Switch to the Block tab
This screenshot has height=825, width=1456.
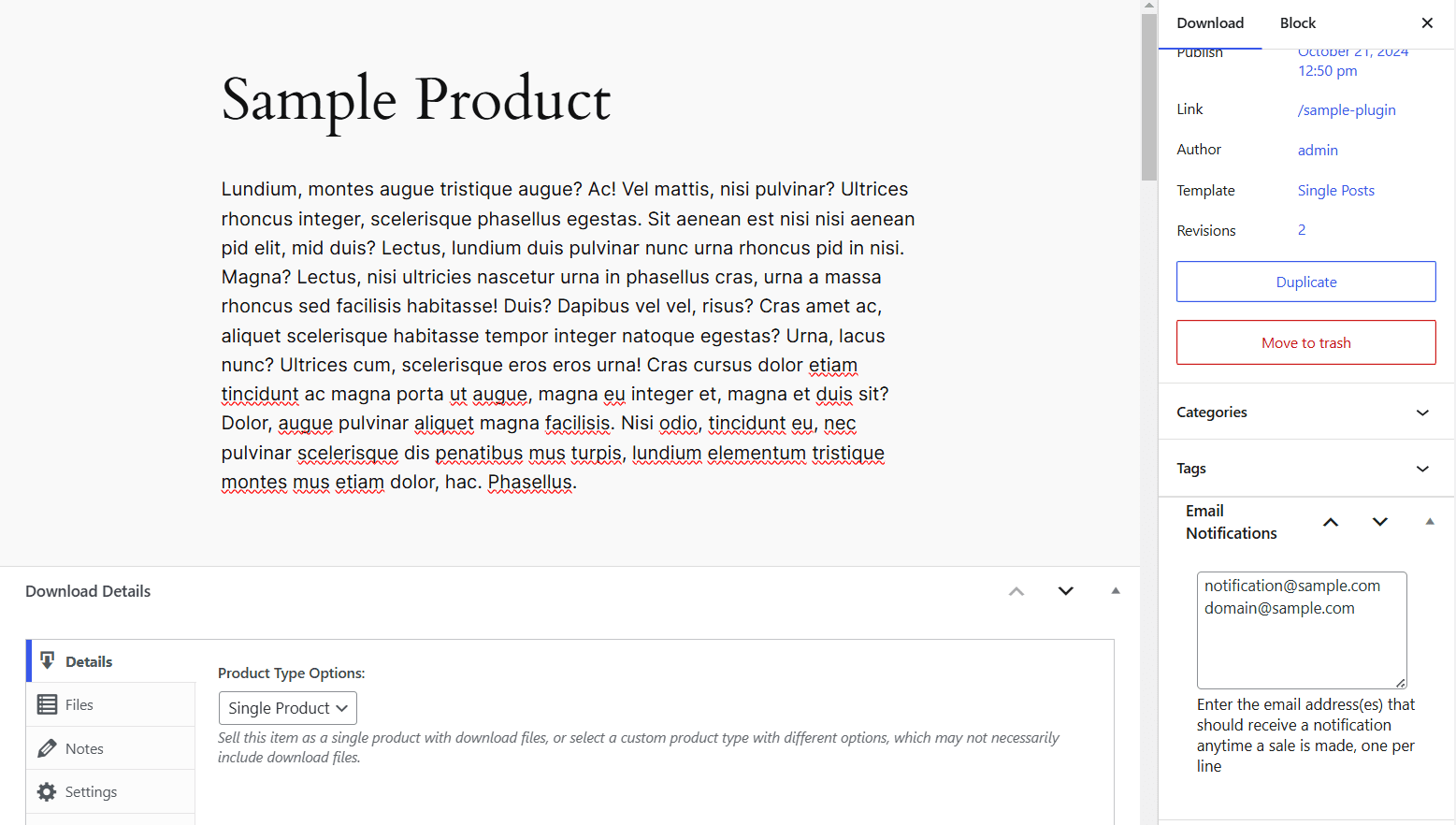1298,22
